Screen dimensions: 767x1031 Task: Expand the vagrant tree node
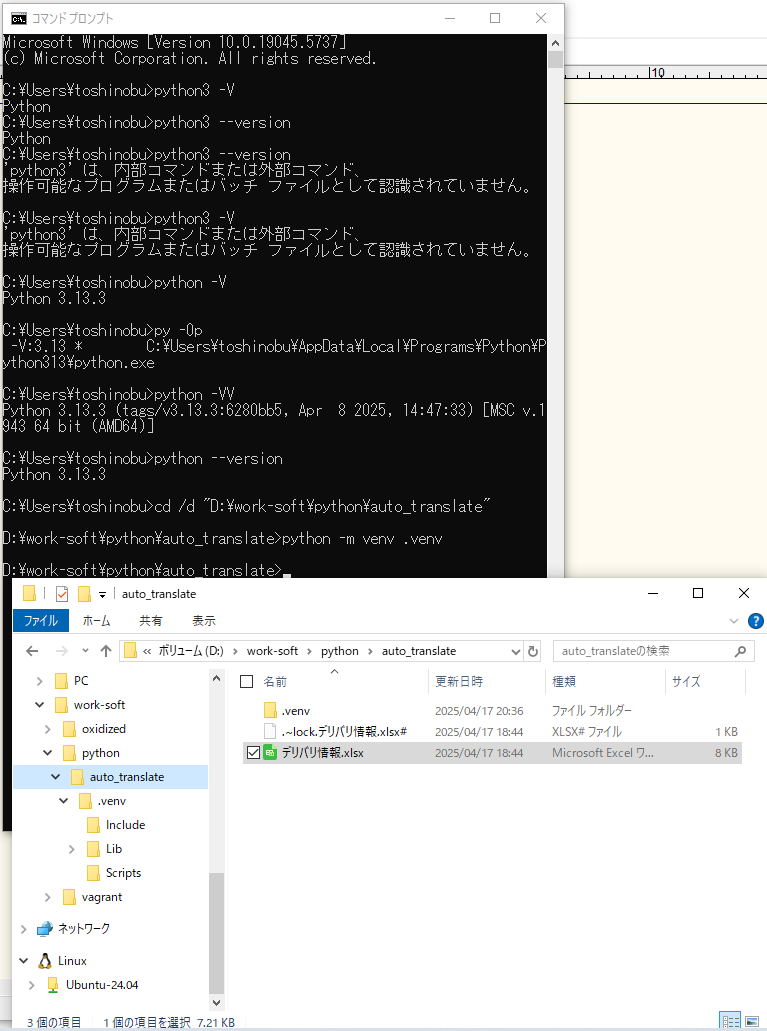point(47,898)
